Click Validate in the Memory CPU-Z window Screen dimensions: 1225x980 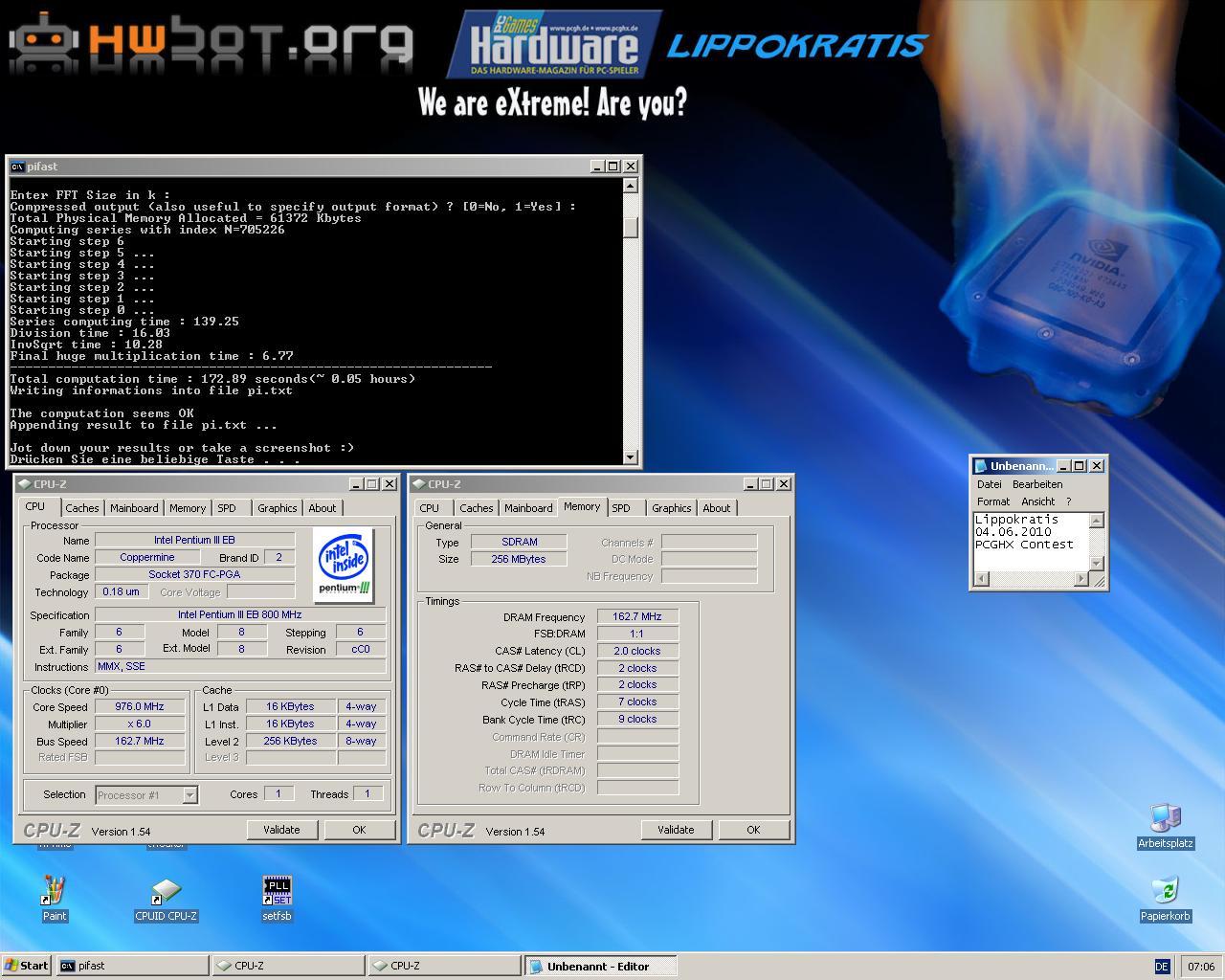coord(676,830)
